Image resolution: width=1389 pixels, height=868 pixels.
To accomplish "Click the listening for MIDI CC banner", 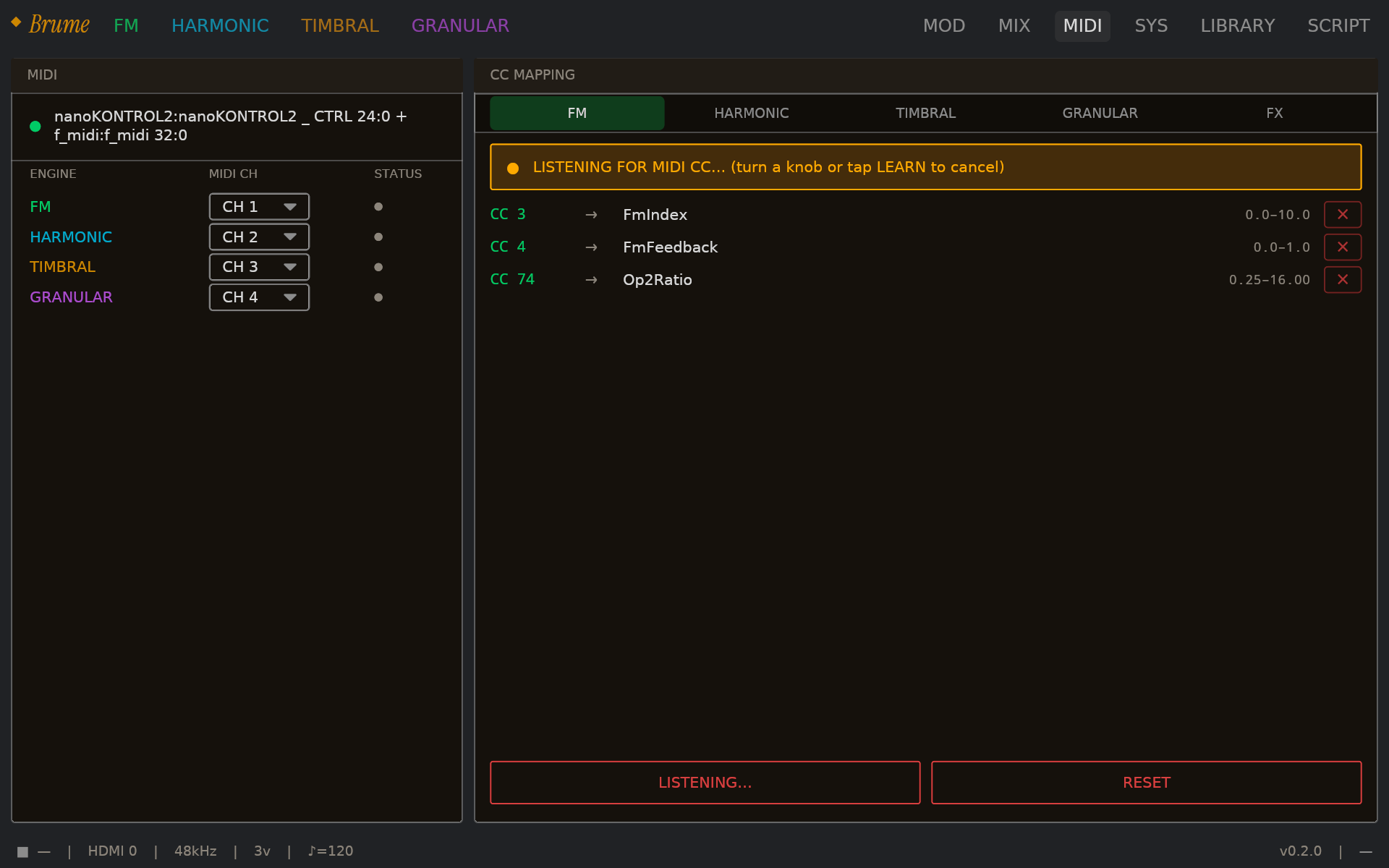I will point(926,167).
